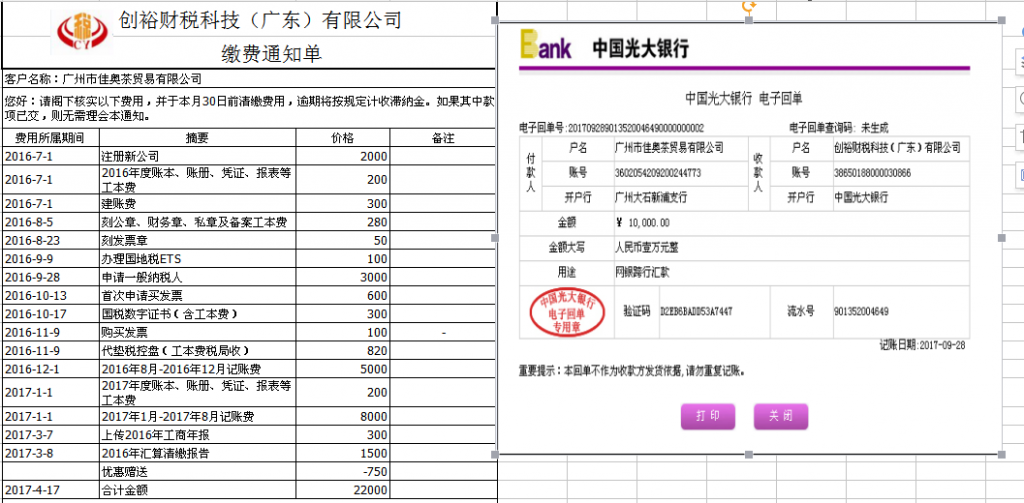Select the 客户名称:广州市佳奥茶贸易有限公司 row
1024x503 pixels.
(248, 79)
